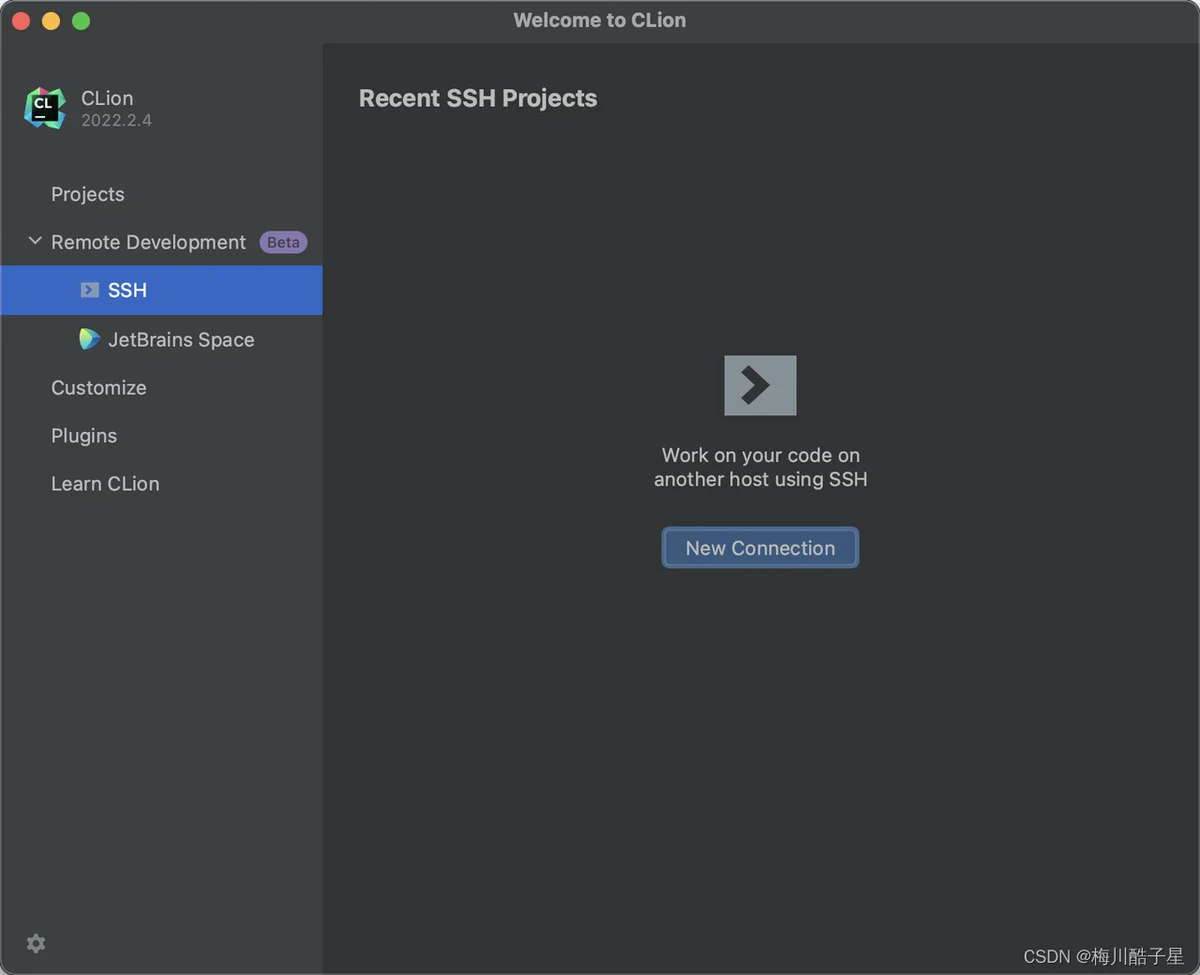The width and height of the screenshot is (1200, 975).
Task: Click the CLion logo icon
Action: [x=44, y=108]
